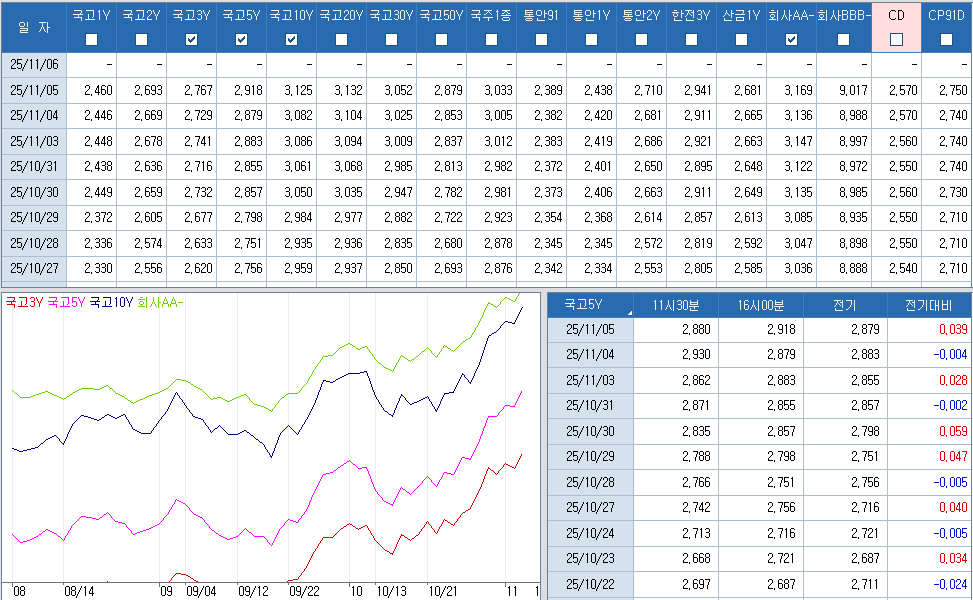973x600 pixels.
Task: Uncheck the 국고3Y checkbox
Action: pos(191,40)
